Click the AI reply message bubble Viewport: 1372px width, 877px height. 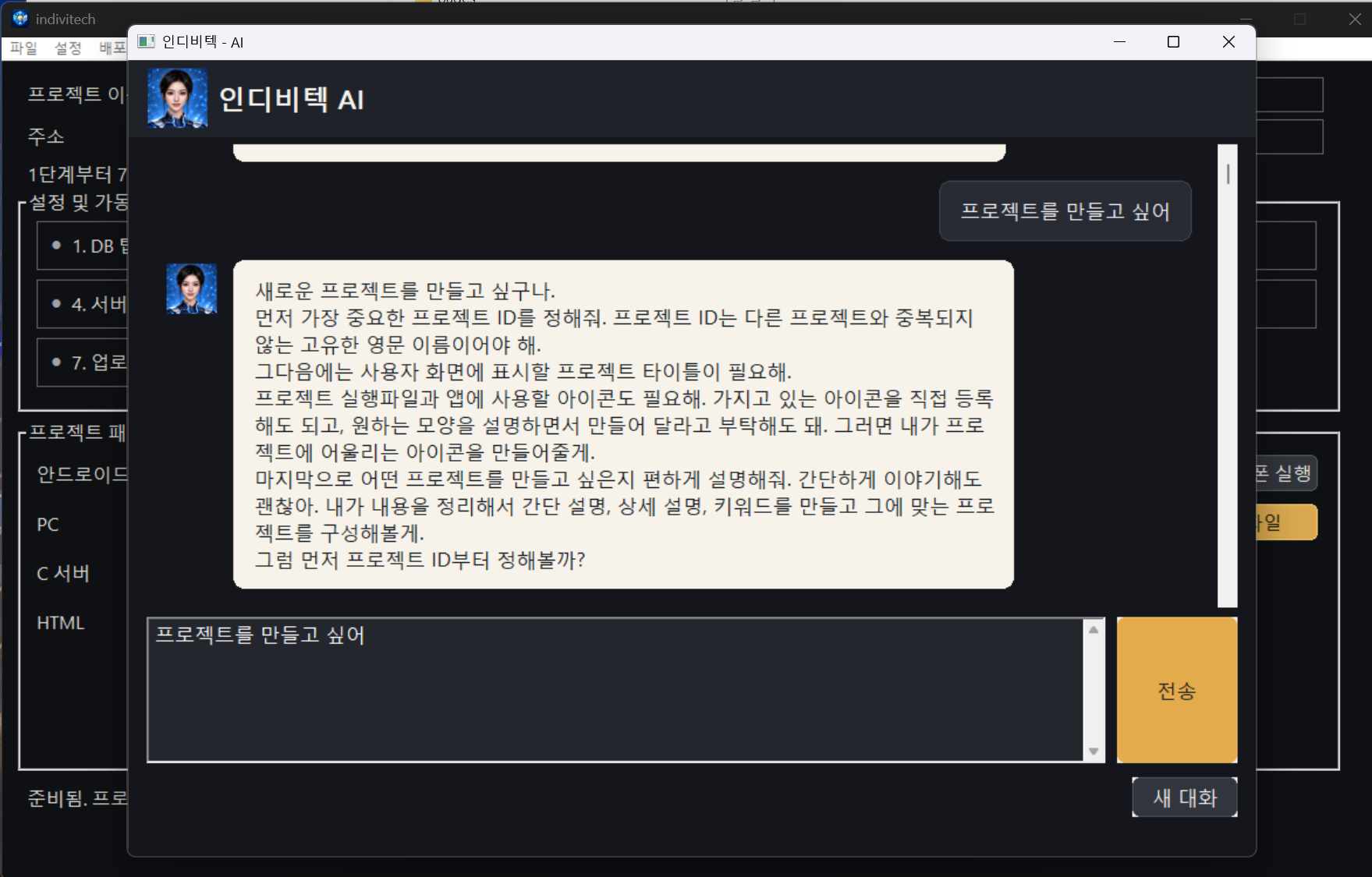pyautogui.click(x=623, y=425)
